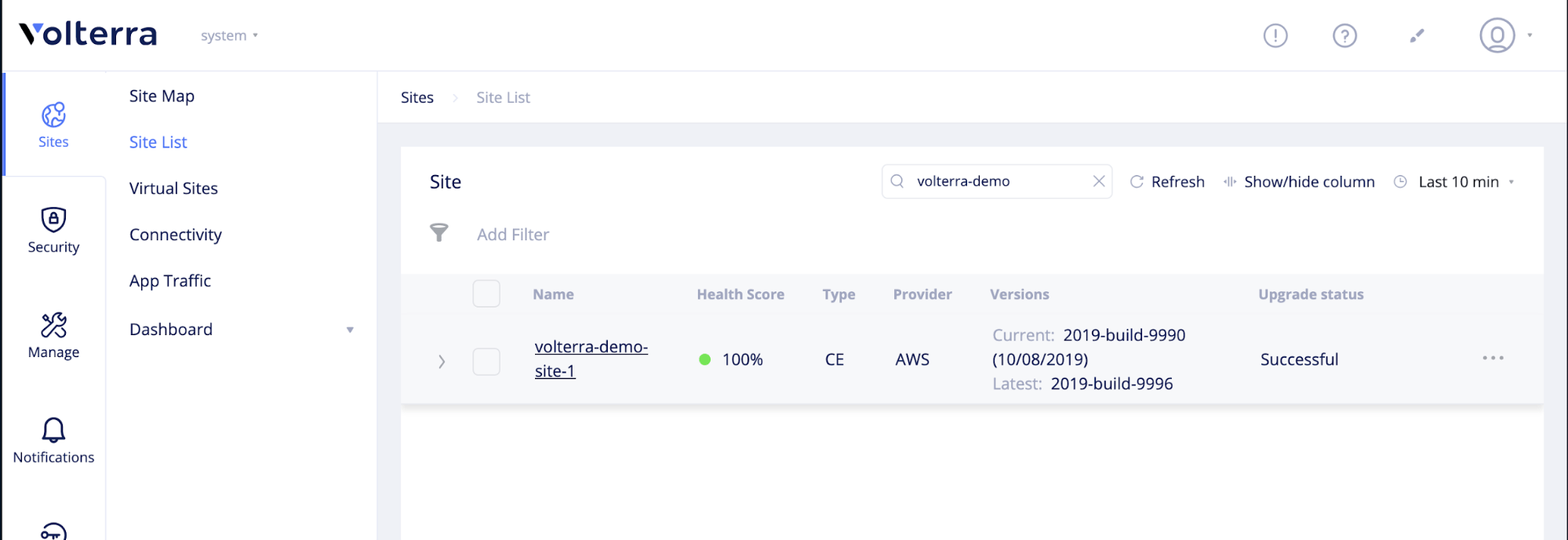1568x540 pixels.
Task: Click the Latest 2019-build-9996 version text
Action: click(1082, 384)
